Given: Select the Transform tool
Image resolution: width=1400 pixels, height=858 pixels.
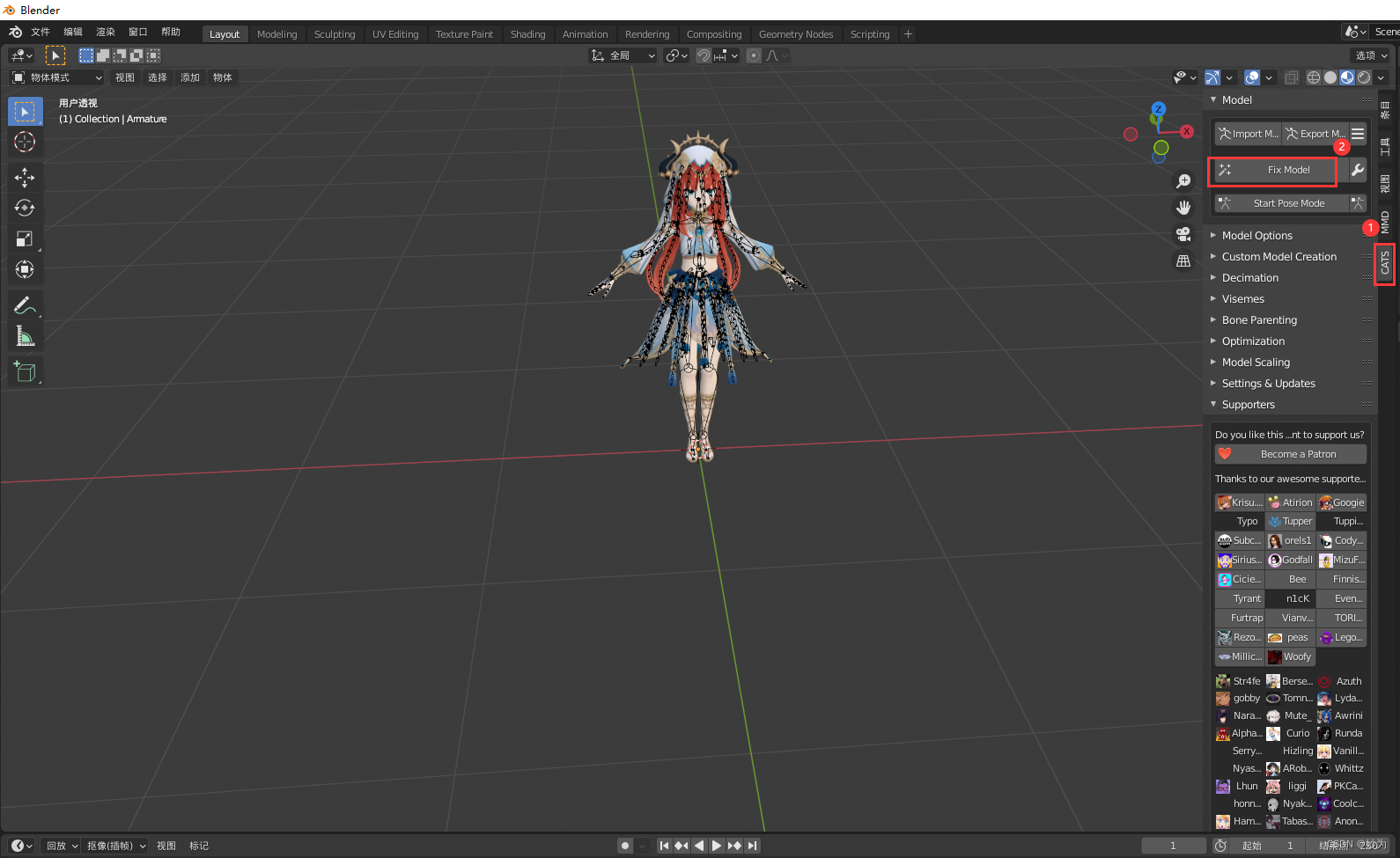Looking at the screenshot, I should 25,269.
